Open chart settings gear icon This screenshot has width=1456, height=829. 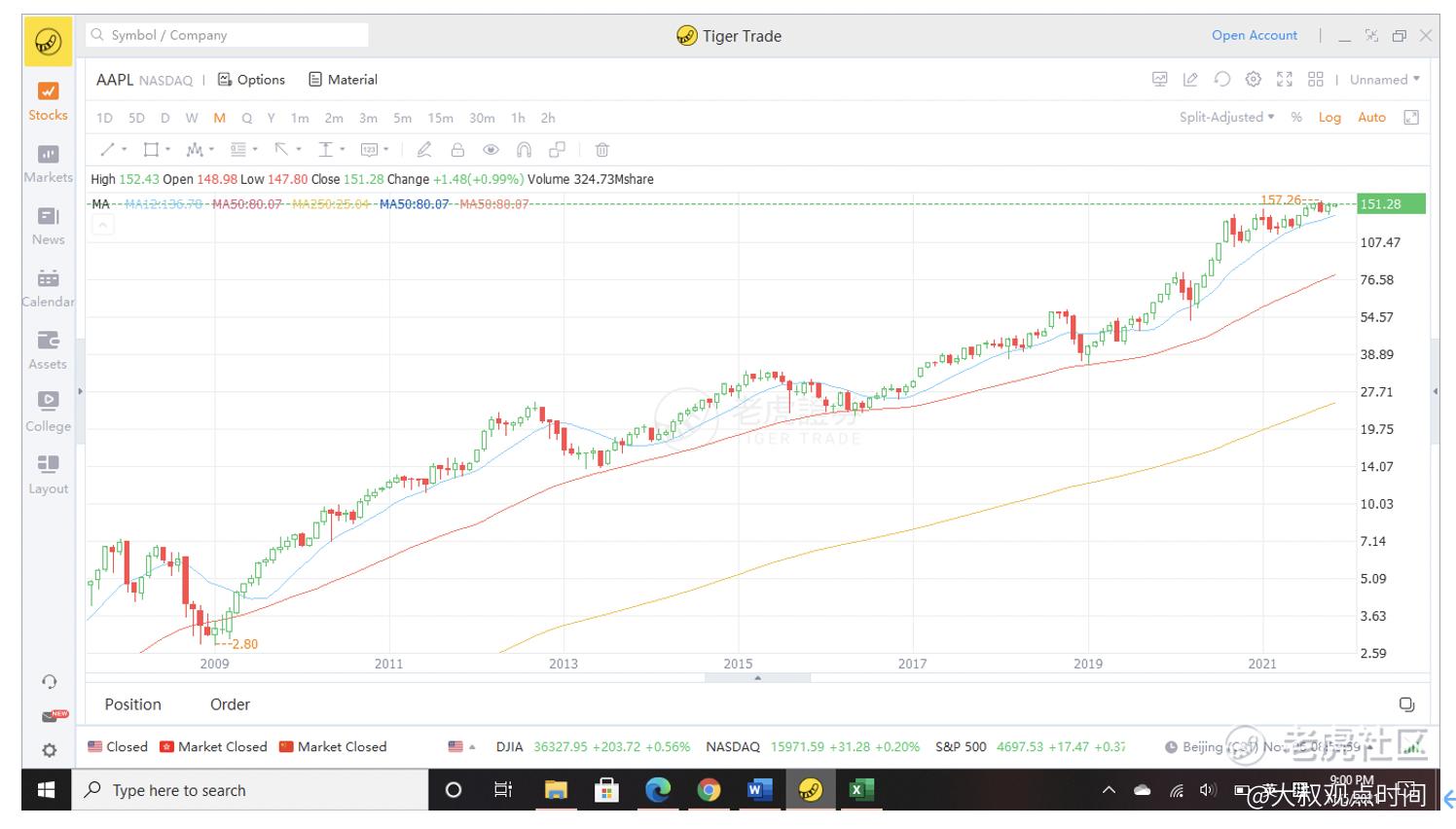(x=1254, y=80)
